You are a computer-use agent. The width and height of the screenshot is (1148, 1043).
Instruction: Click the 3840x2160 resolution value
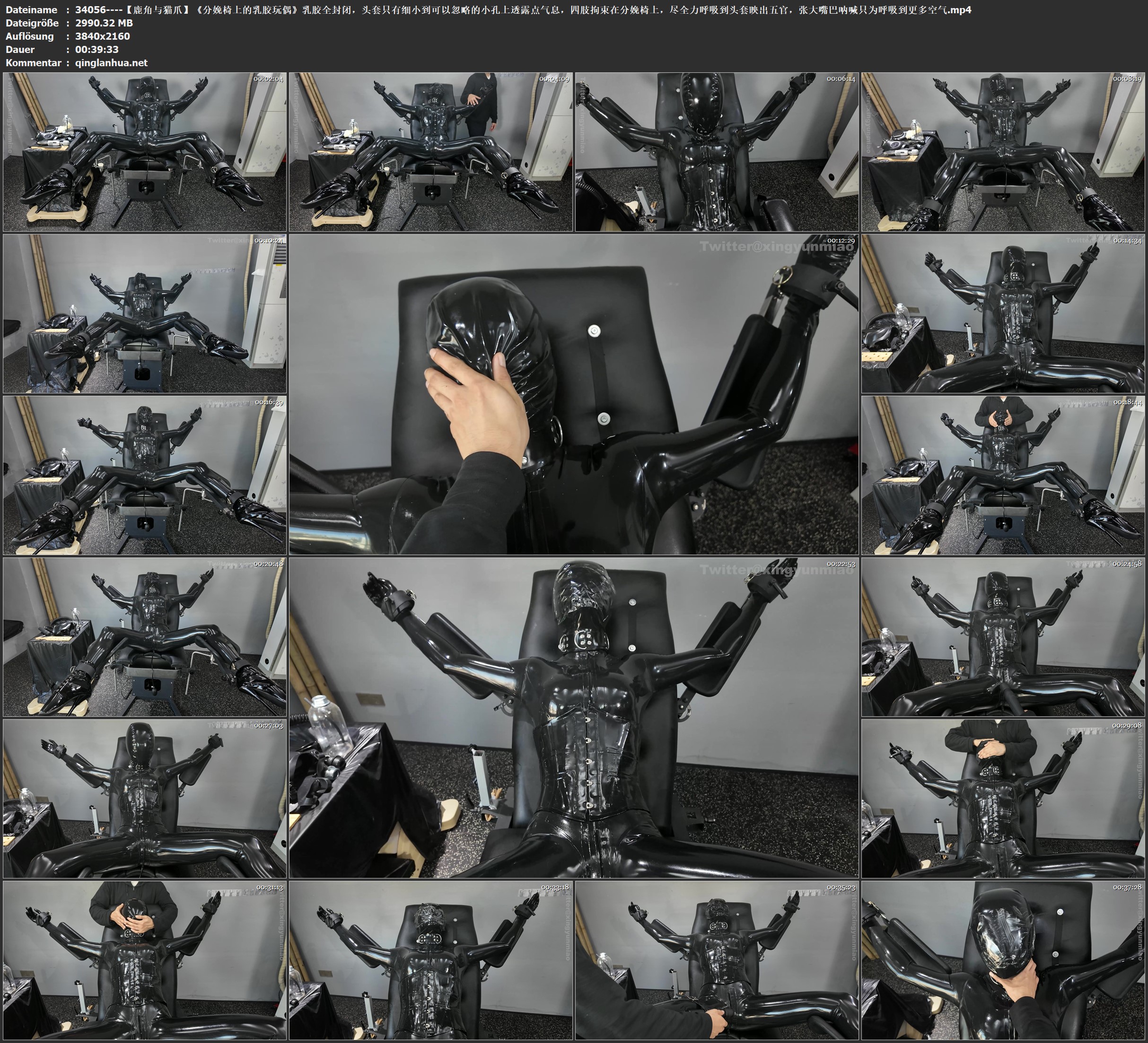pyautogui.click(x=103, y=36)
